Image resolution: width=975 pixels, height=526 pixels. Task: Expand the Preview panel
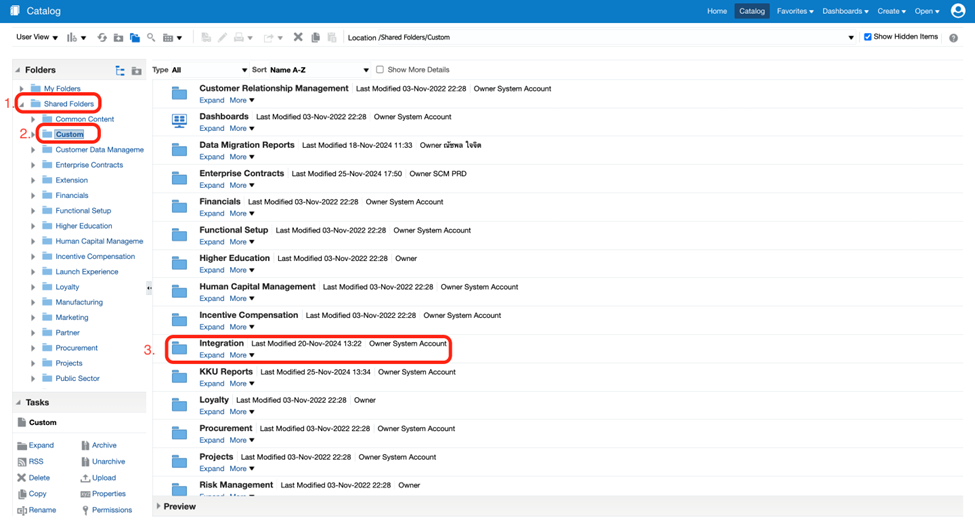tap(159, 507)
